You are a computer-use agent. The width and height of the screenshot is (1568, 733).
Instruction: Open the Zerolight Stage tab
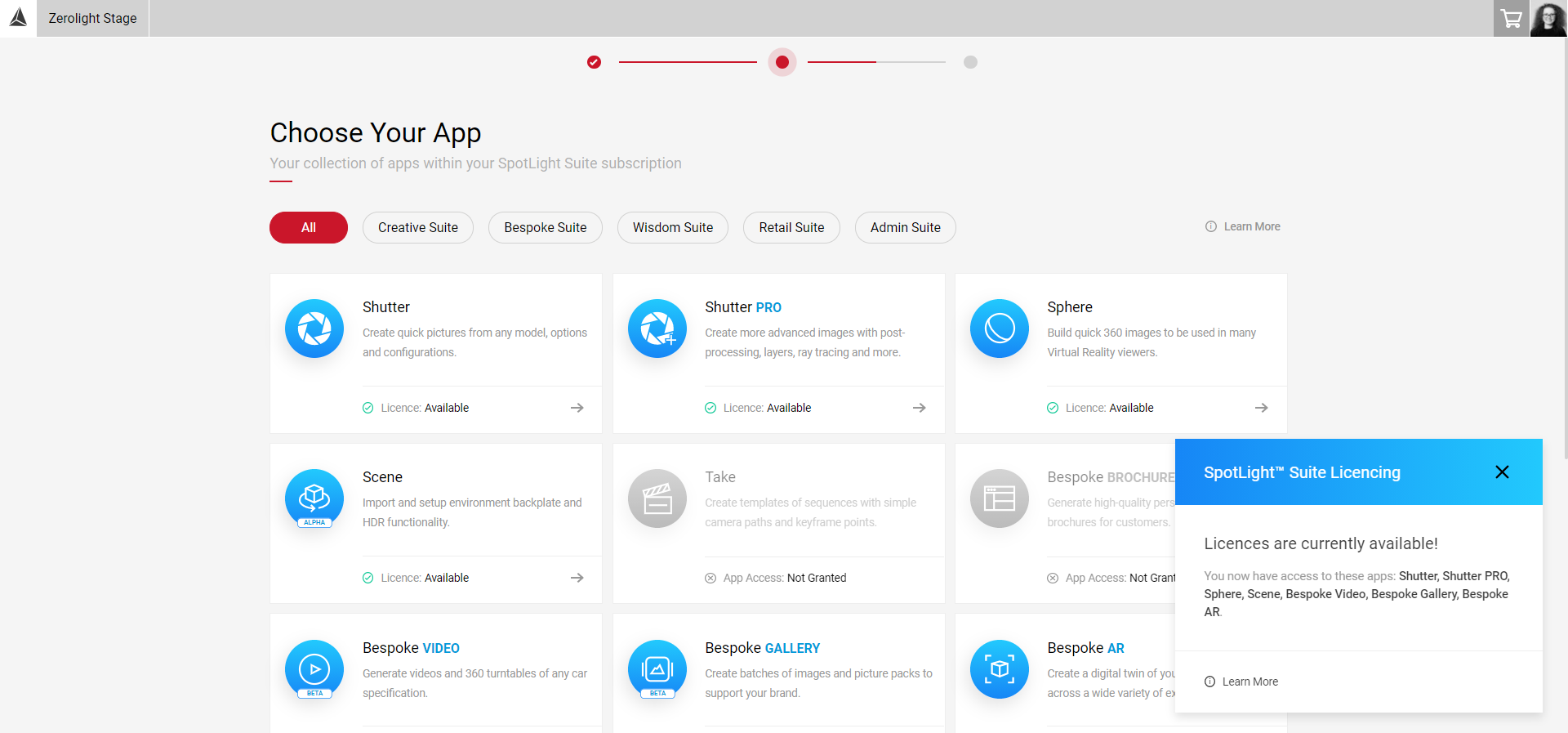coord(92,18)
